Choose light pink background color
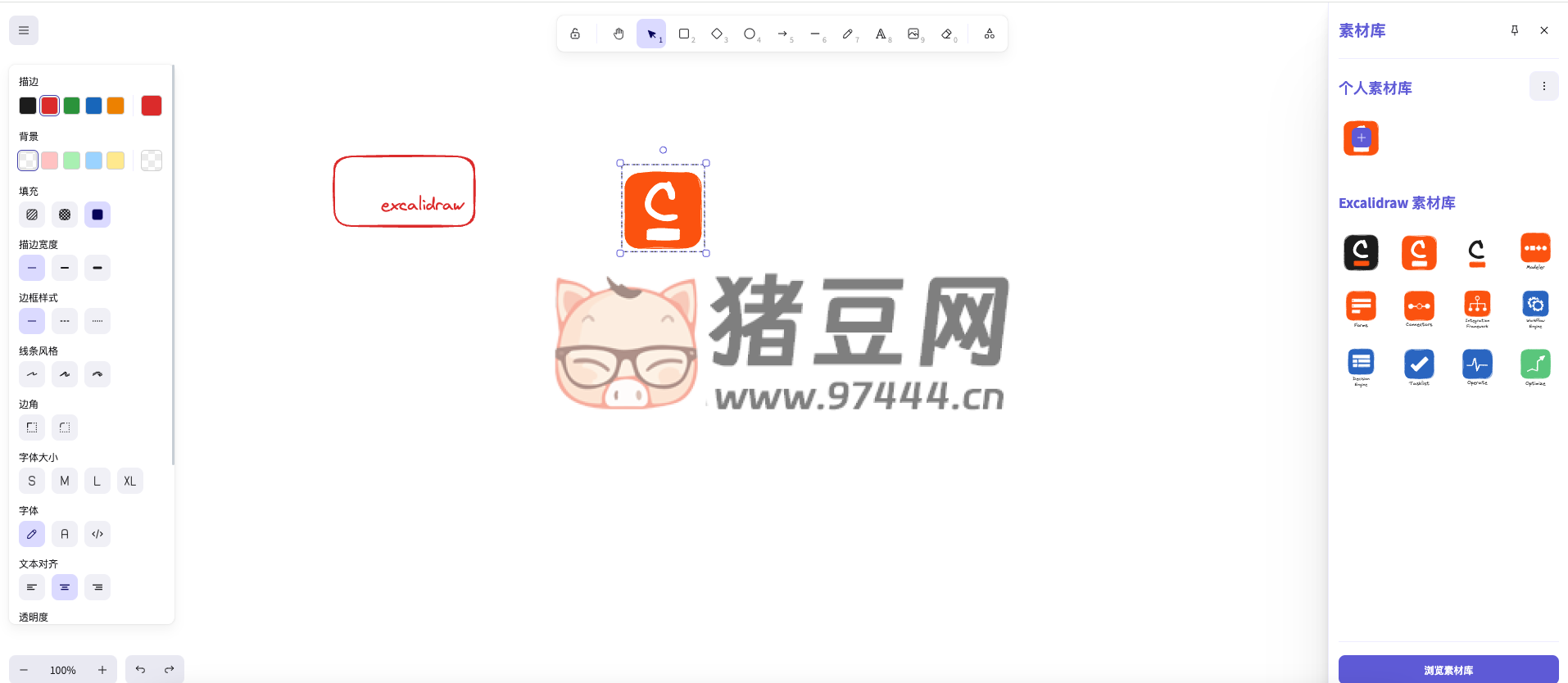 point(50,161)
